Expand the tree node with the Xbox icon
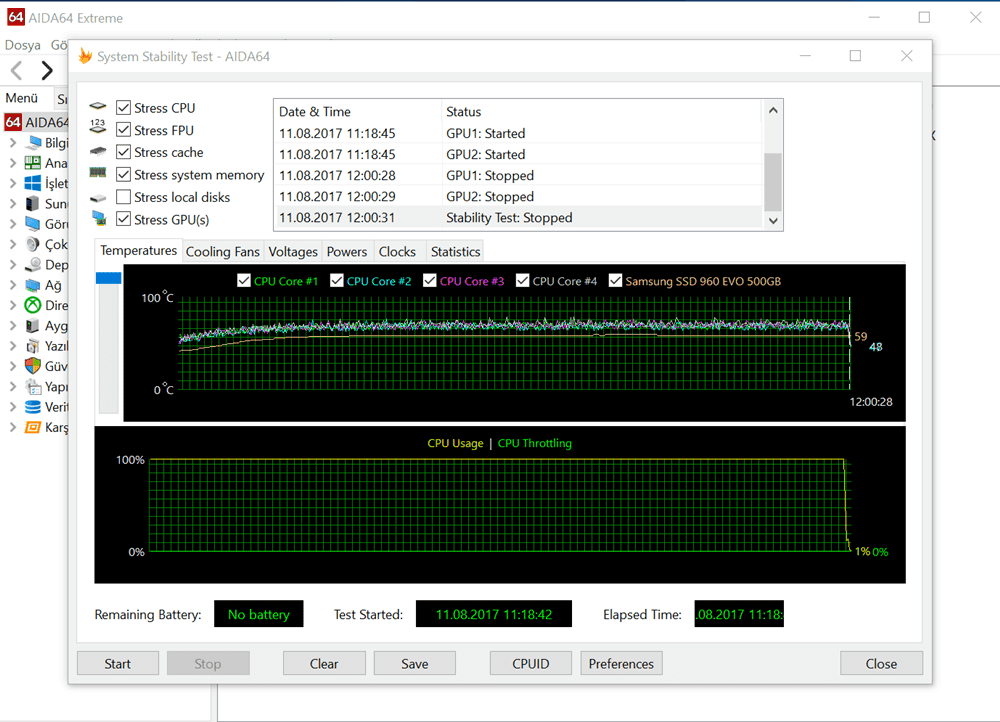 coord(13,305)
